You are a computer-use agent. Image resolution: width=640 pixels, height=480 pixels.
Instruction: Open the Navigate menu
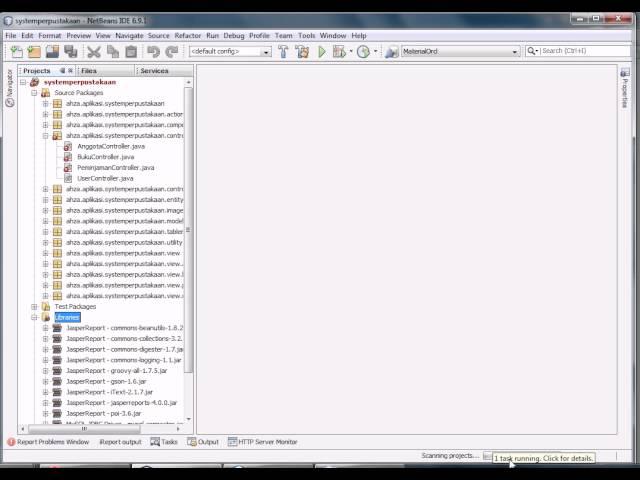(x=129, y=36)
